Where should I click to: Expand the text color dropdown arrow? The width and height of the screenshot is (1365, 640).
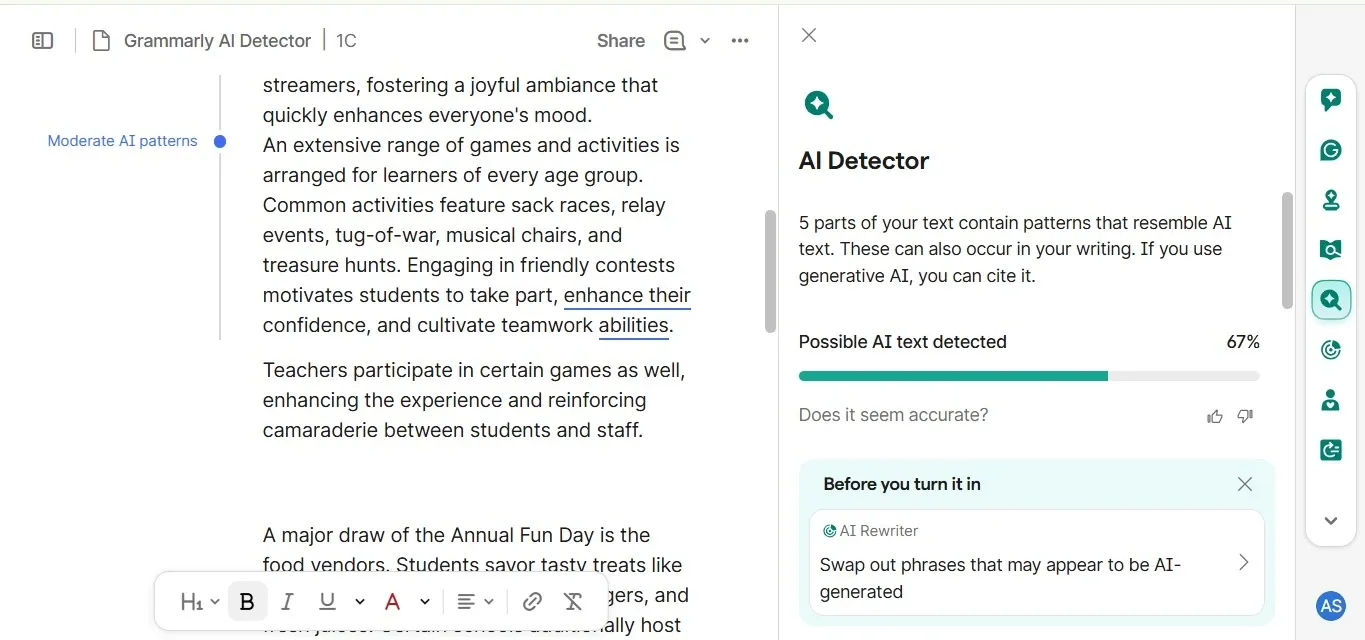click(425, 602)
